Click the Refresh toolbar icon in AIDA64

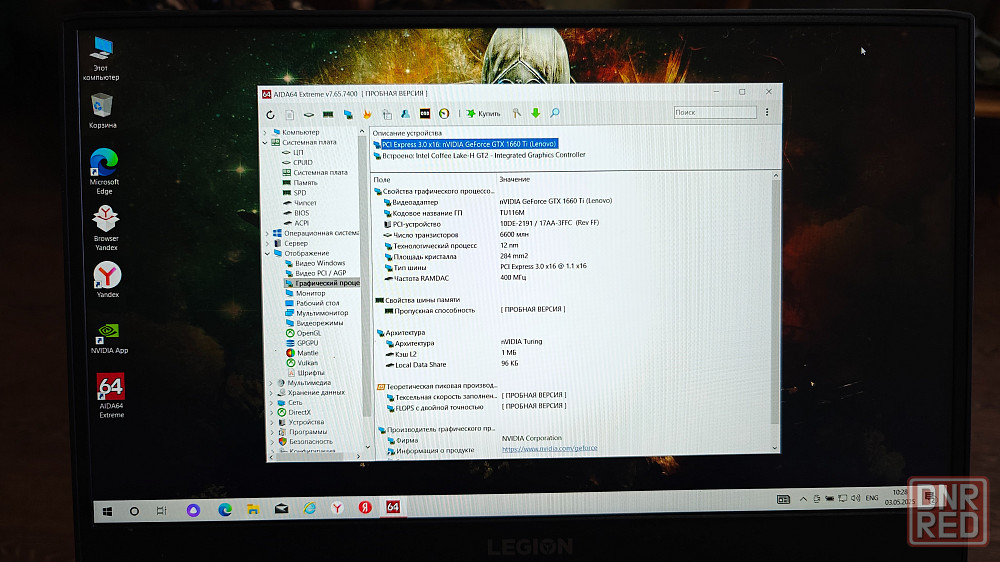coord(270,115)
